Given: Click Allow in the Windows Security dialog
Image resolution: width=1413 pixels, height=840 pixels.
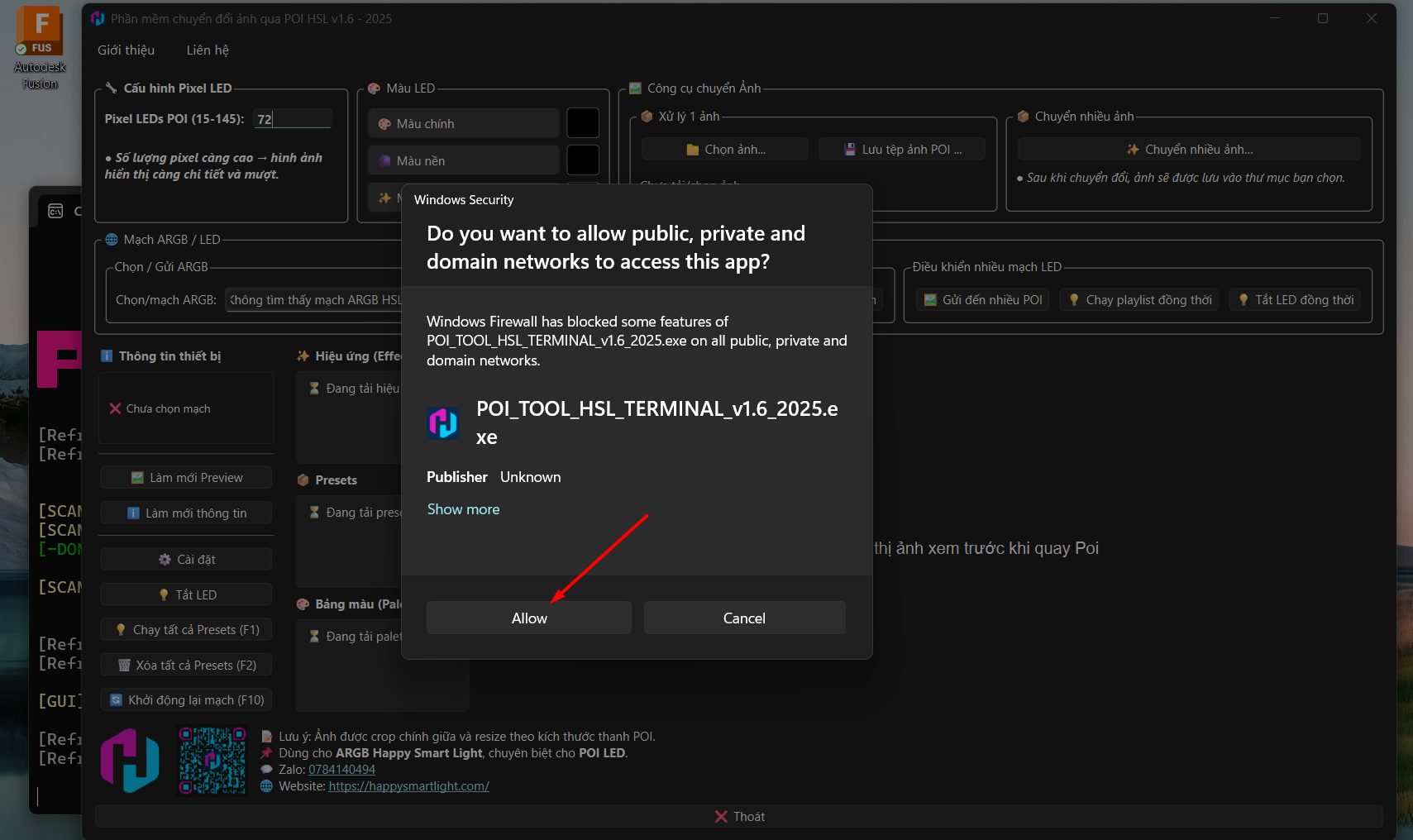Looking at the screenshot, I should point(528,618).
